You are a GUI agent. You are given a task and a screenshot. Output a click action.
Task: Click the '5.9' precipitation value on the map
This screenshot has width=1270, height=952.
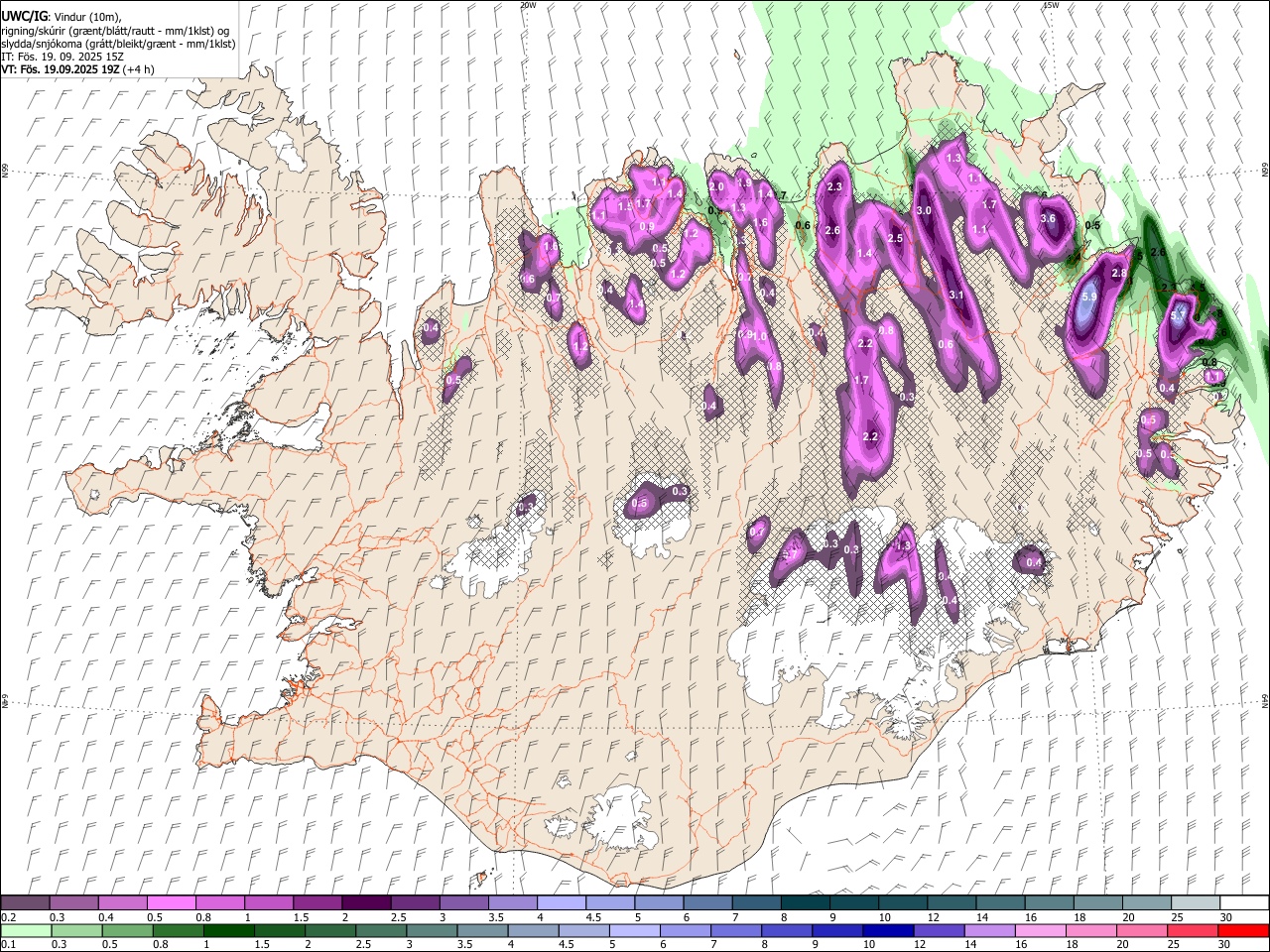click(x=1088, y=297)
